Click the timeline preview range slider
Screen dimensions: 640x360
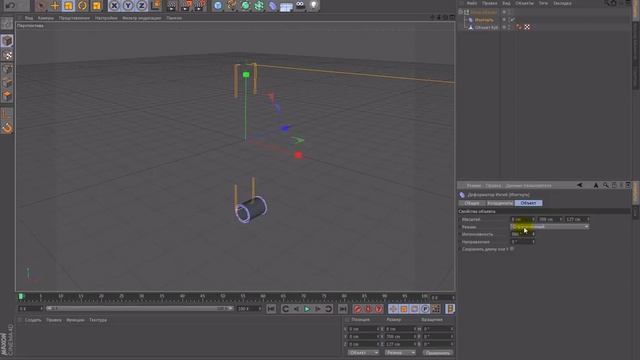point(140,309)
